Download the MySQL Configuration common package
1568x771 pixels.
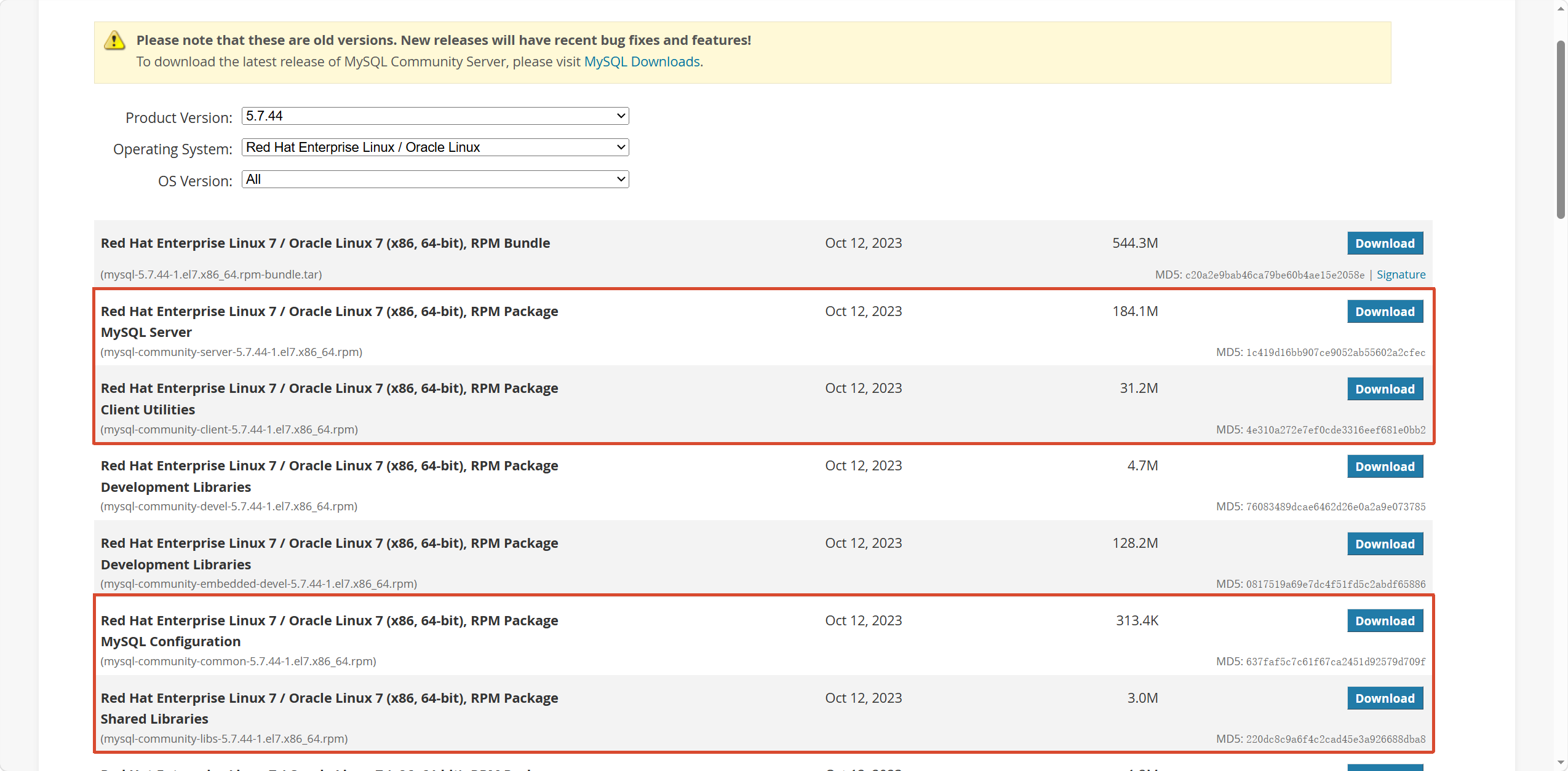[1385, 621]
